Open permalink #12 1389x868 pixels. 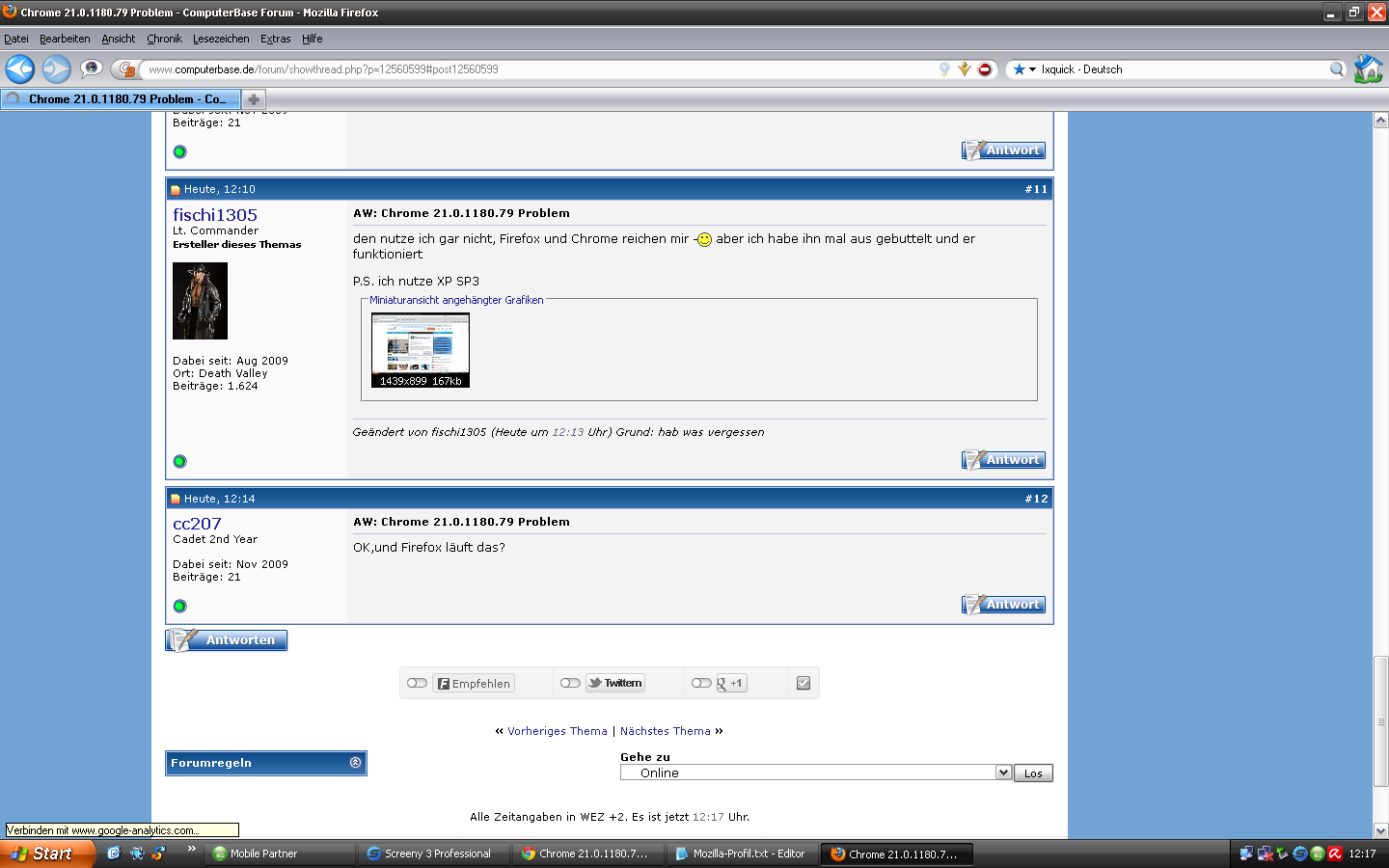[1036, 500]
